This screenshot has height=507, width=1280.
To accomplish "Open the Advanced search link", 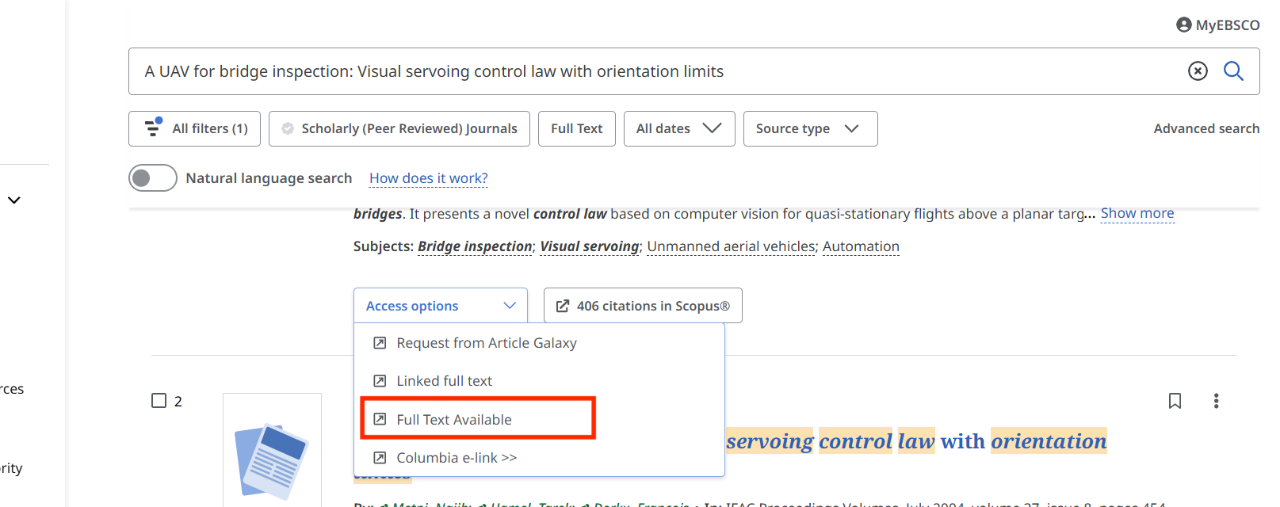I will (1206, 128).
